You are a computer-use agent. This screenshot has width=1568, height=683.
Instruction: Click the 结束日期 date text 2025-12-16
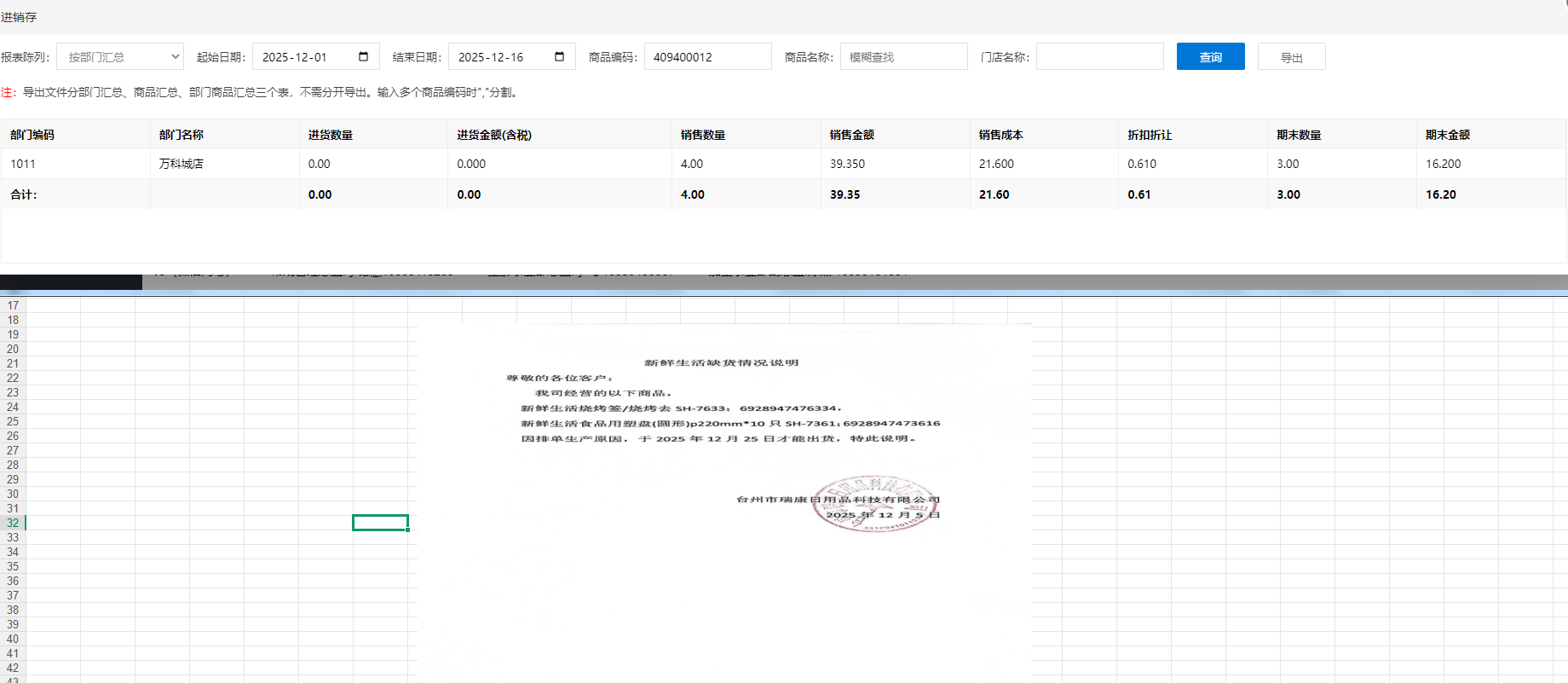tap(491, 57)
